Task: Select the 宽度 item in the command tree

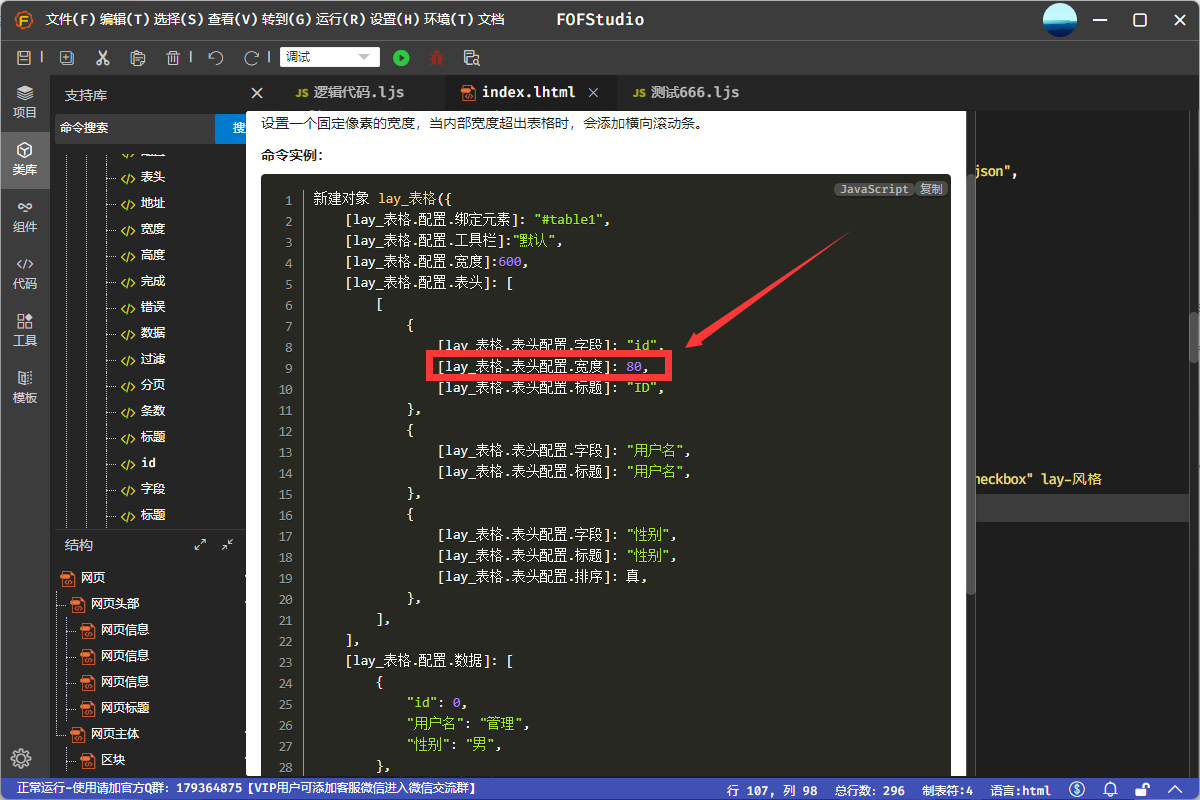Action: tap(152, 229)
